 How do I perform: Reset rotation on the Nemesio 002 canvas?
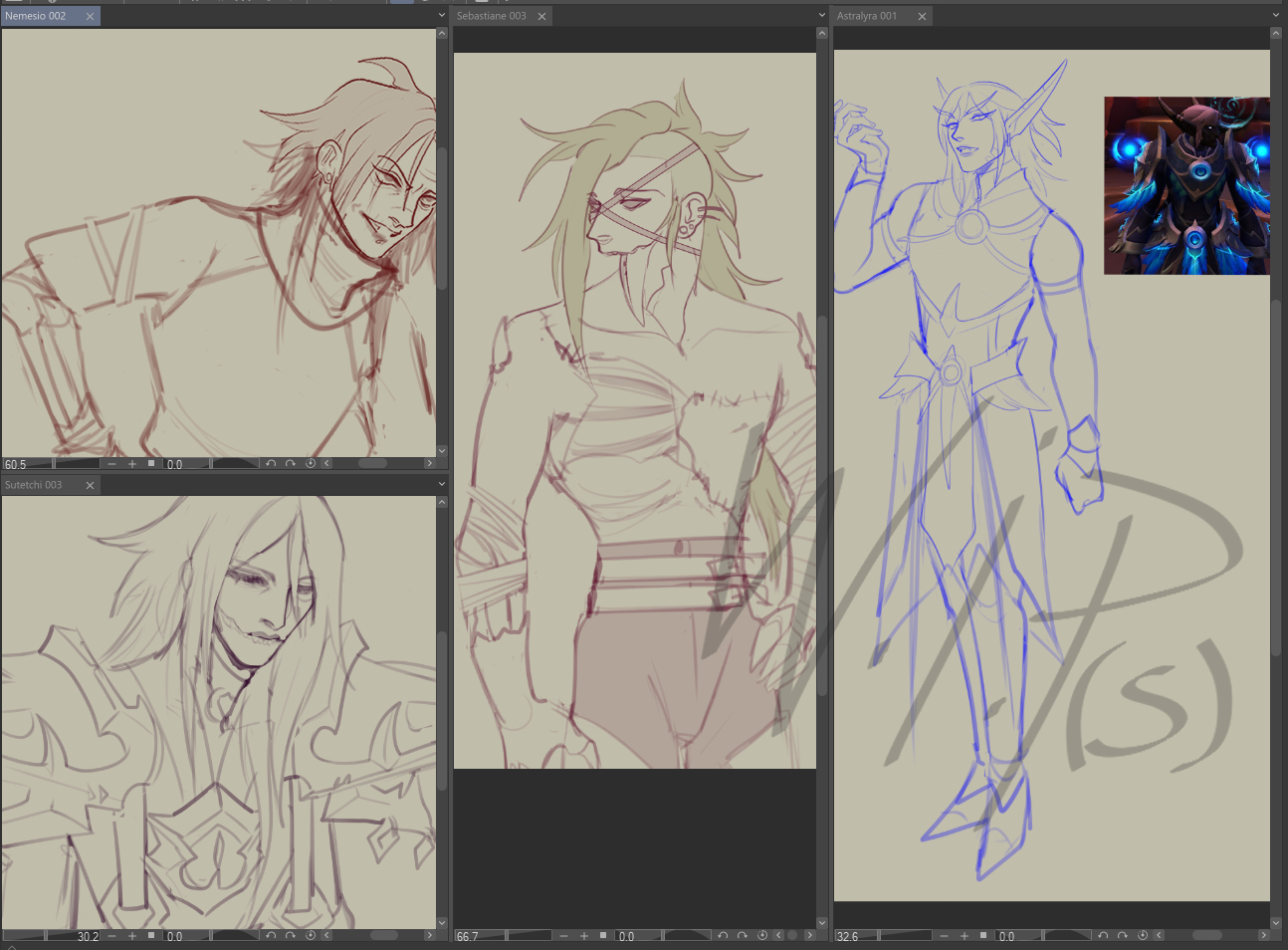[311, 464]
